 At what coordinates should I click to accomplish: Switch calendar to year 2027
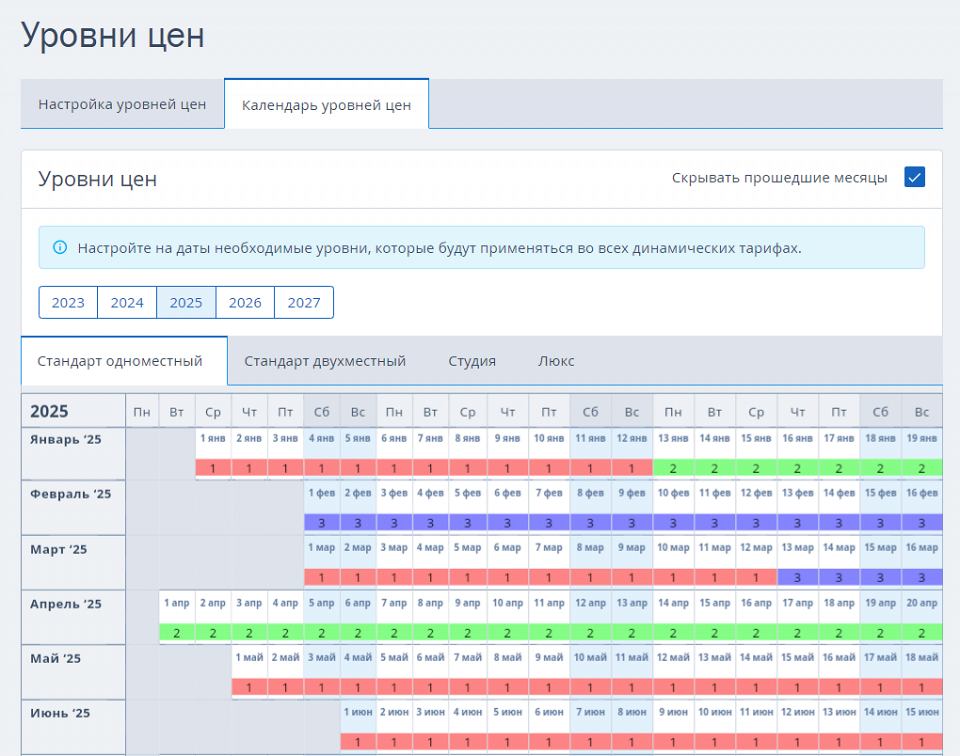304,302
